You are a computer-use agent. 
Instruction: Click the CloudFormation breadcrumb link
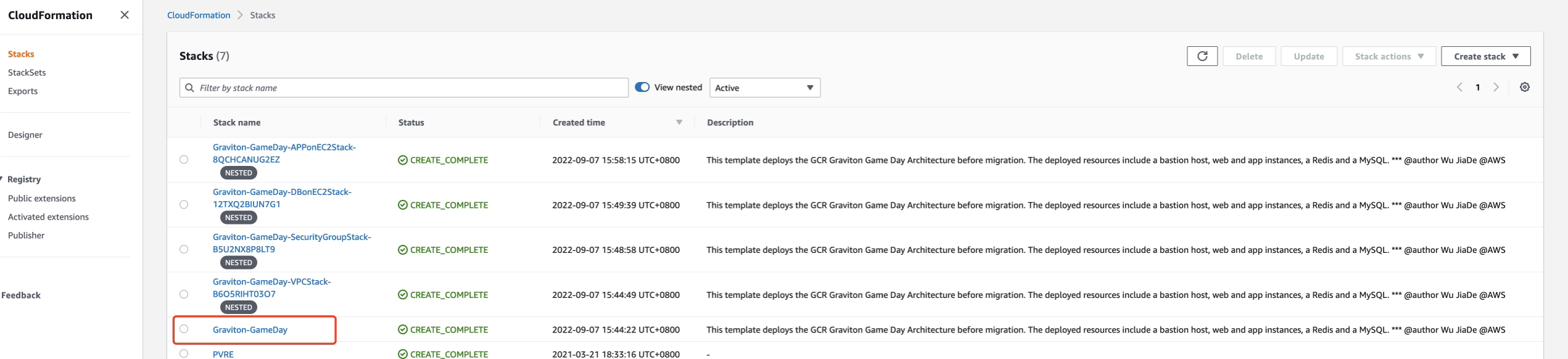coord(199,15)
